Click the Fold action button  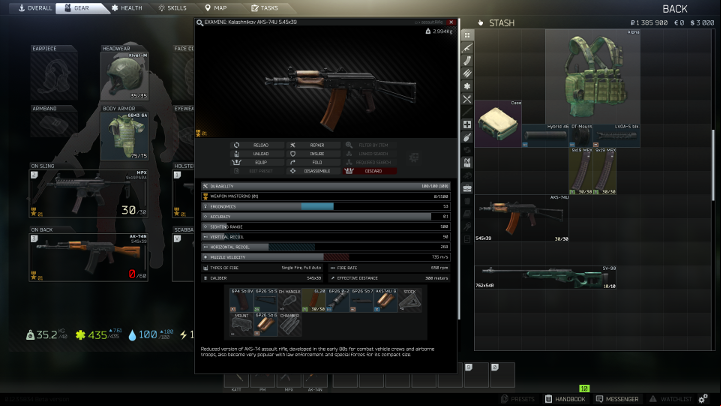pyautogui.click(x=313, y=162)
